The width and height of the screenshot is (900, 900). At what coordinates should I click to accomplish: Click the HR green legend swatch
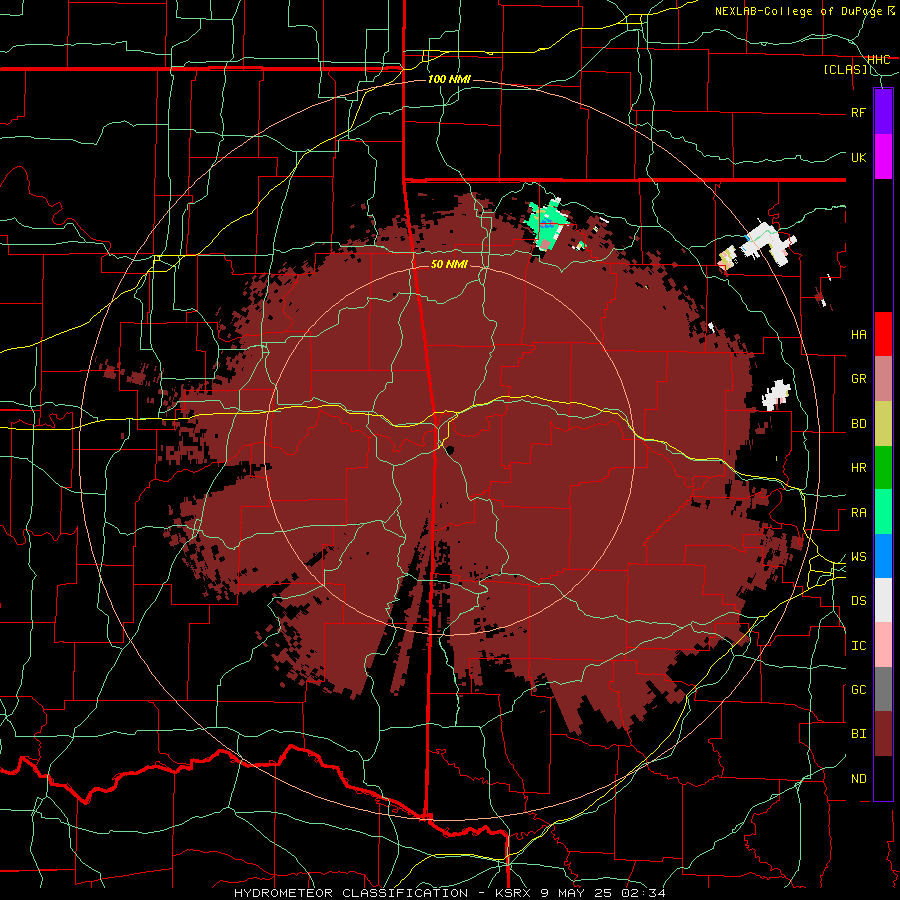pos(883,467)
